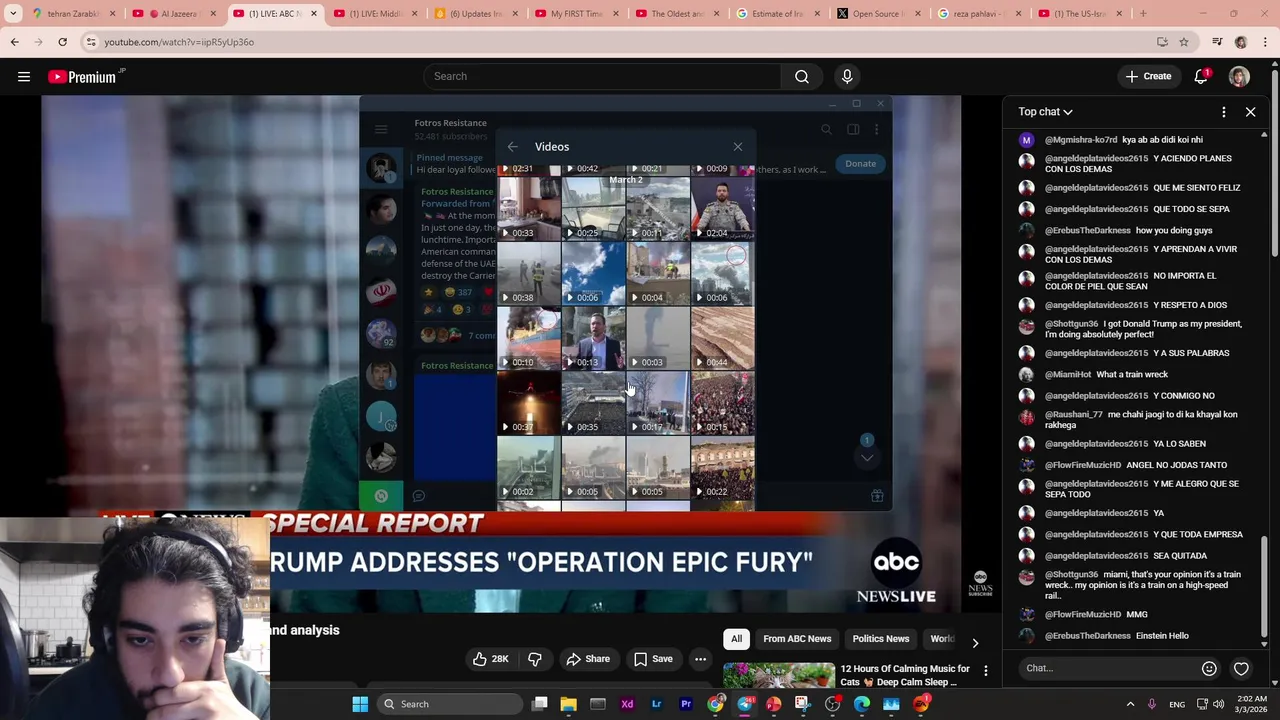1280x720 pixels.
Task: Toggle the Telegram side panel icon
Action: 853,129
